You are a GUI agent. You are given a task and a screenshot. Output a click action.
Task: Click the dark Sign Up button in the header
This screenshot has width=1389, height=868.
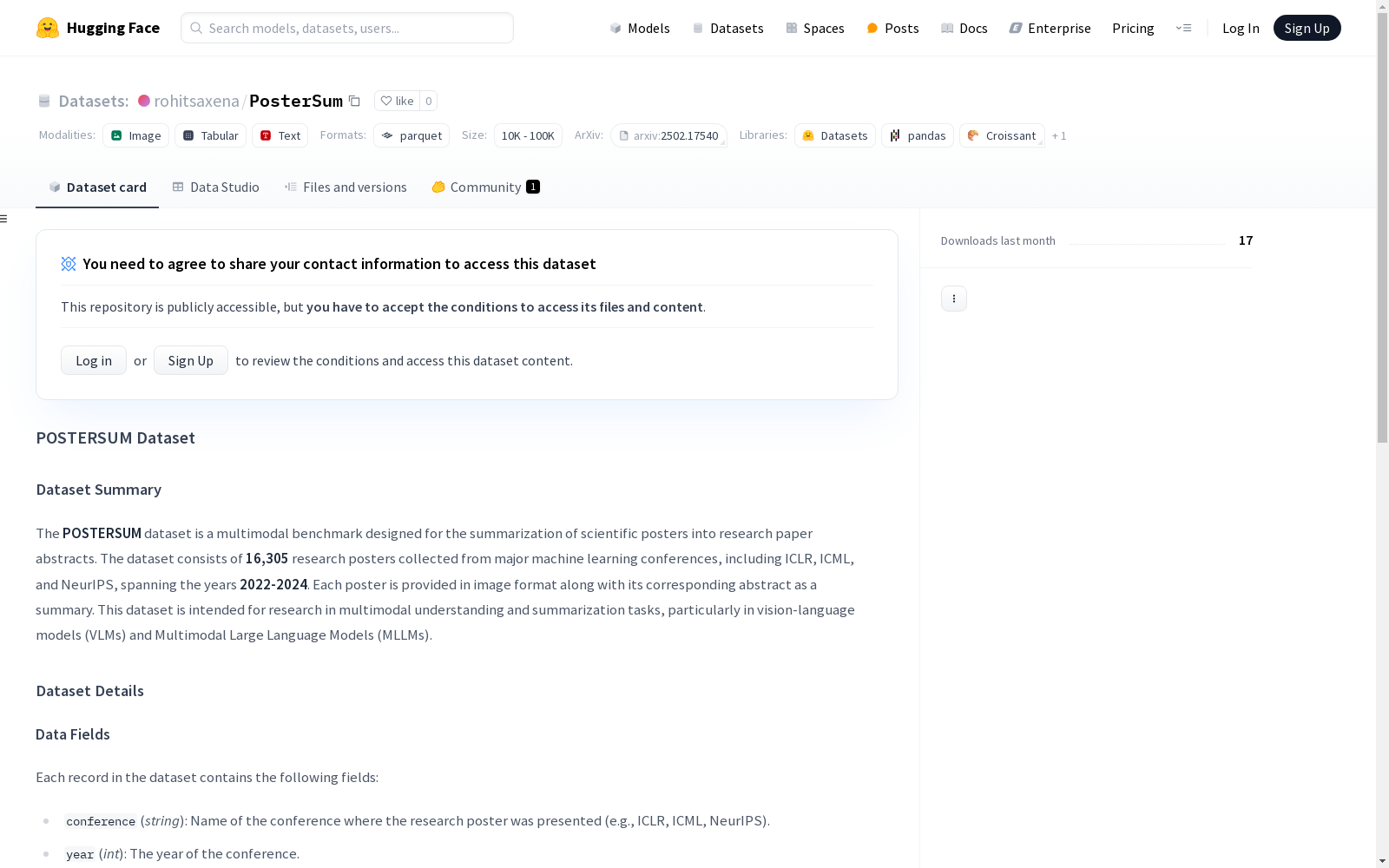(1307, 28)
